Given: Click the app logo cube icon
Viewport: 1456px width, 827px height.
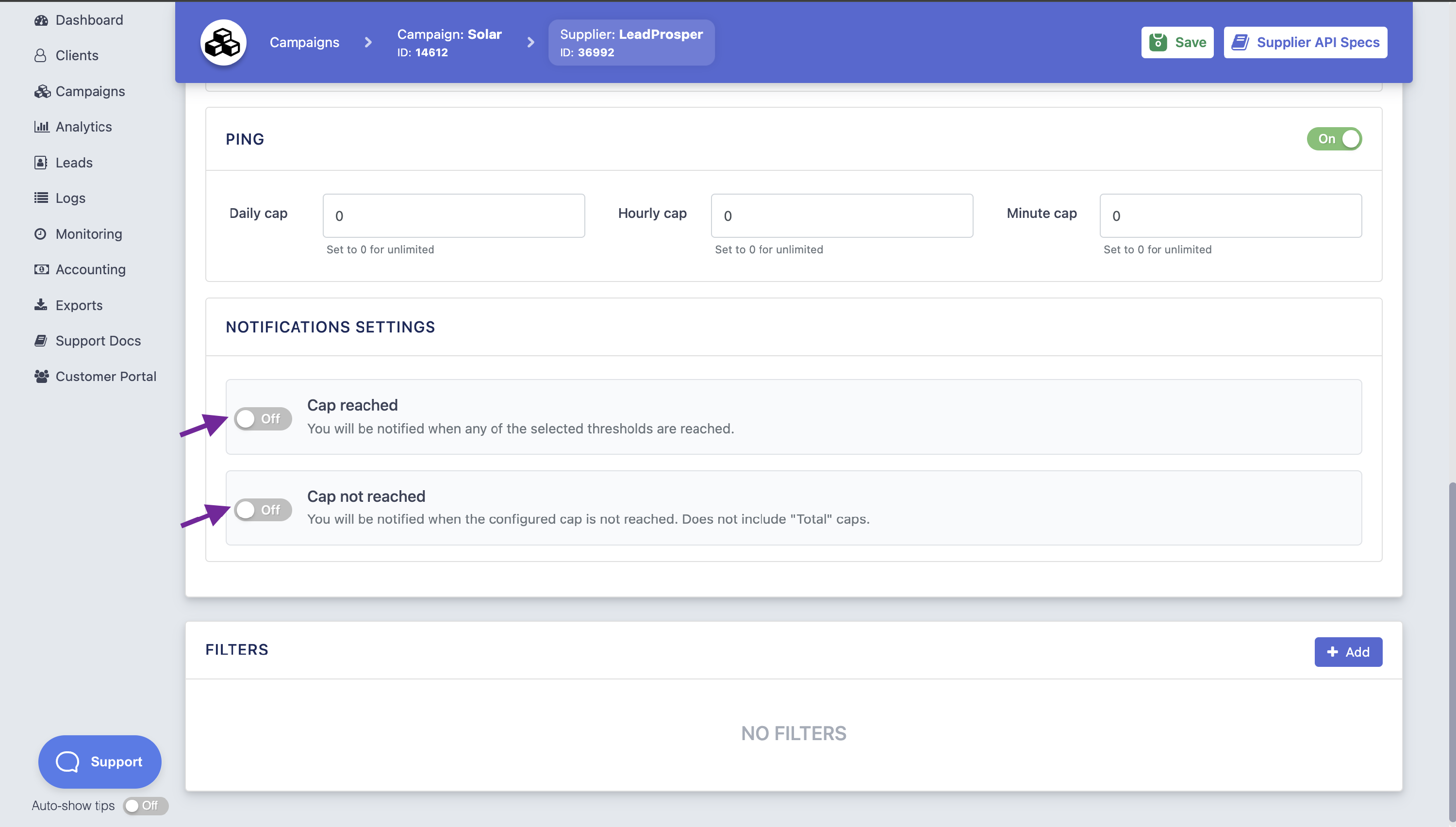Looking at the screenshot, I should (x=223, y=42).
